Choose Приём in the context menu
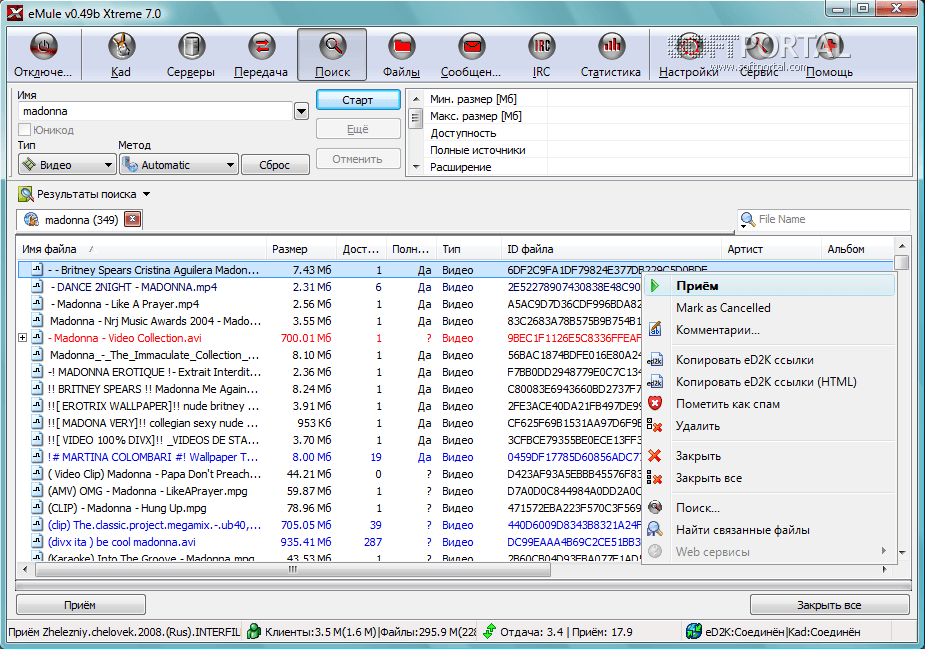The width and height of the screenshot is (925, 649). tap(769, 286)
